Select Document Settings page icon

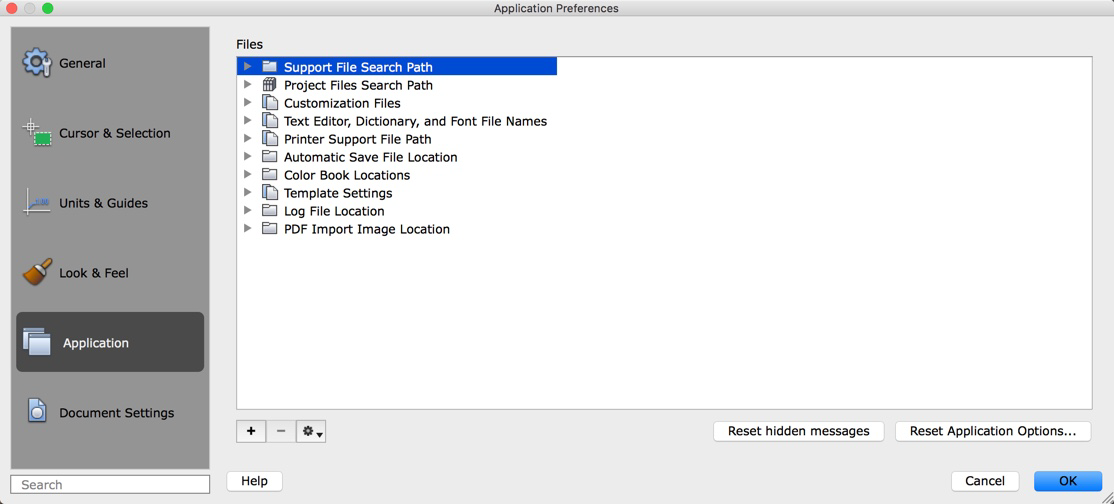(37, 411)
